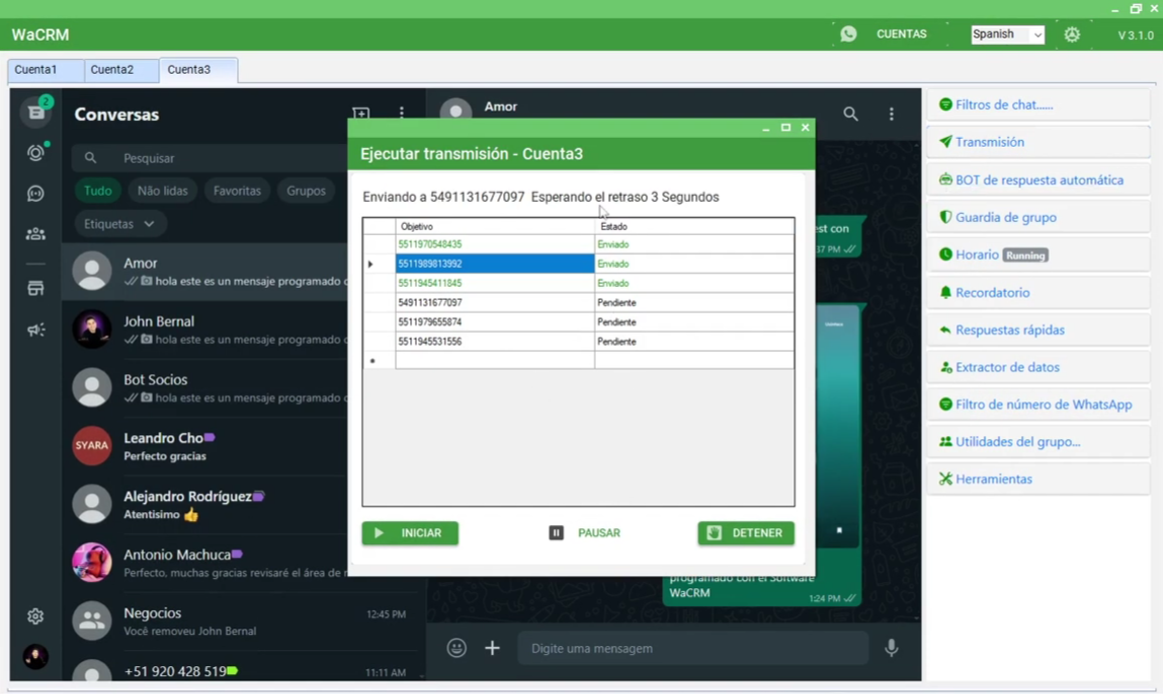The image size is (1163, 694).
Task: Click the DETENER button
Action: (x=746, y=533)
